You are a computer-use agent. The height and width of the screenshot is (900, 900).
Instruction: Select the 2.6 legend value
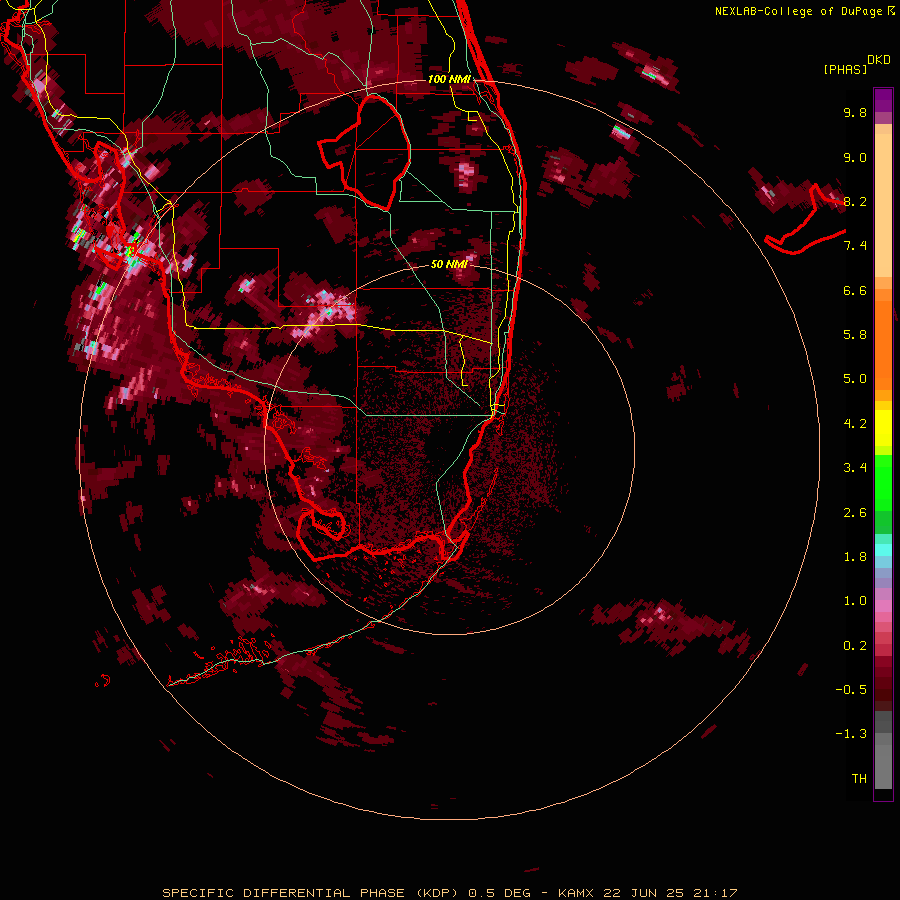pyautogui.click(x=855, y=513)
